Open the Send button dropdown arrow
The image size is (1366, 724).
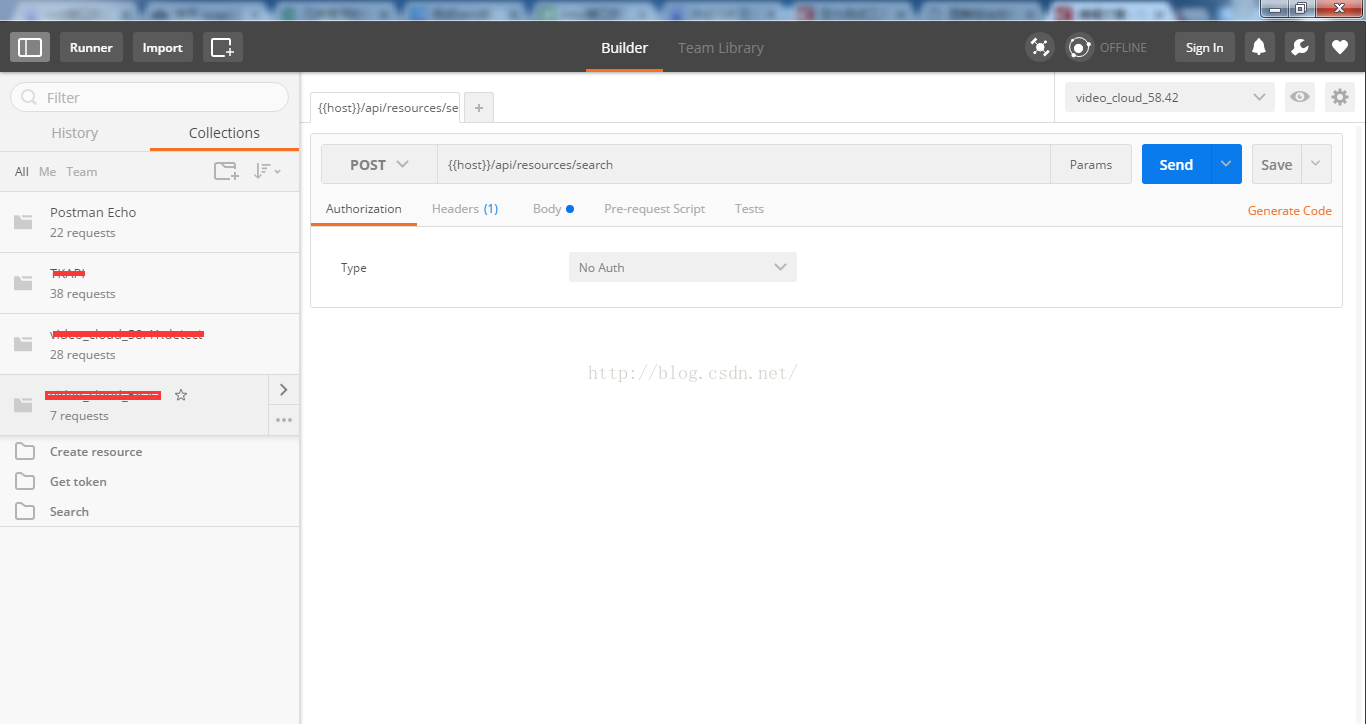pos(1226,165)
